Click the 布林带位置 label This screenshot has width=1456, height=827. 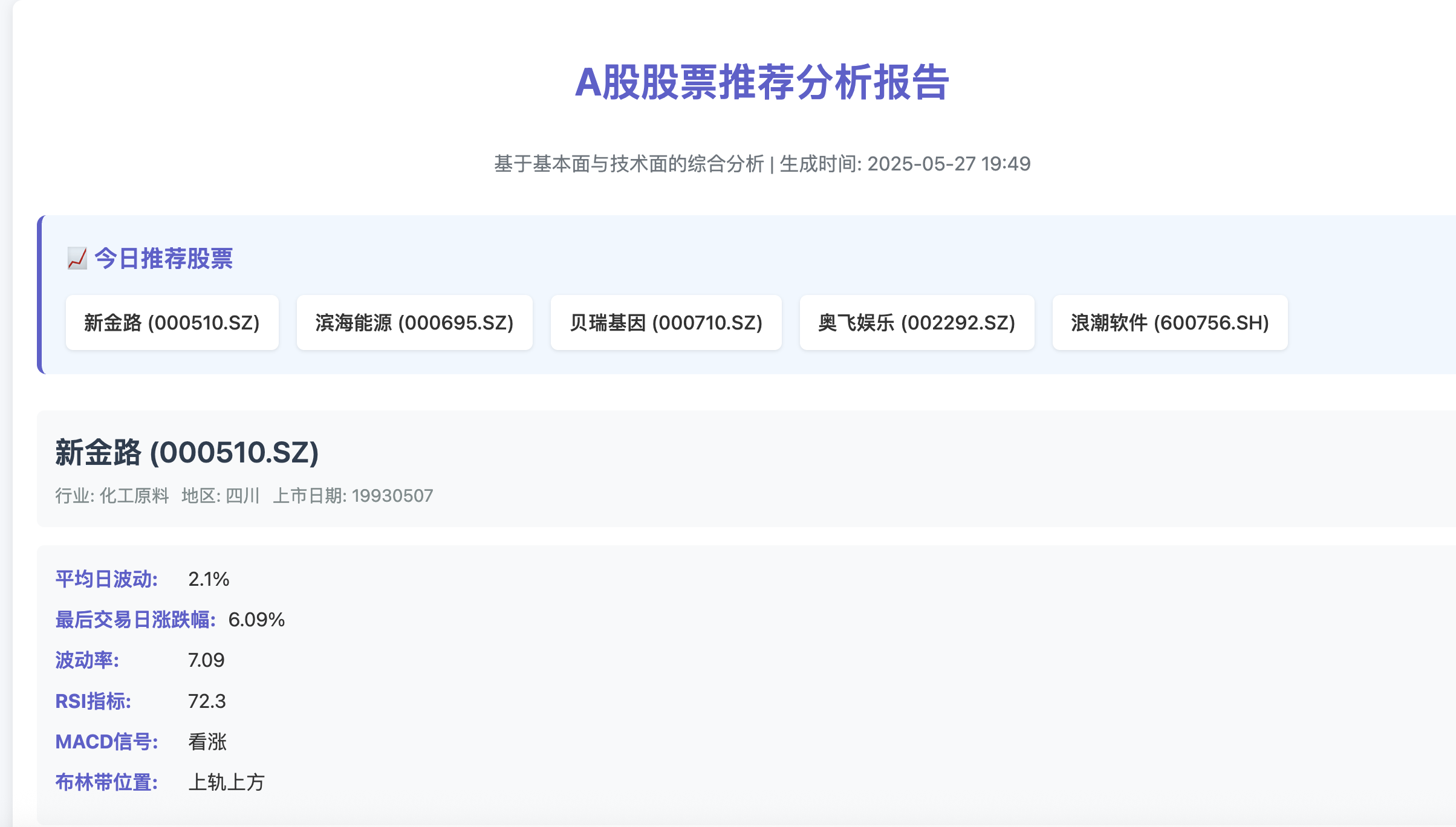106,782
